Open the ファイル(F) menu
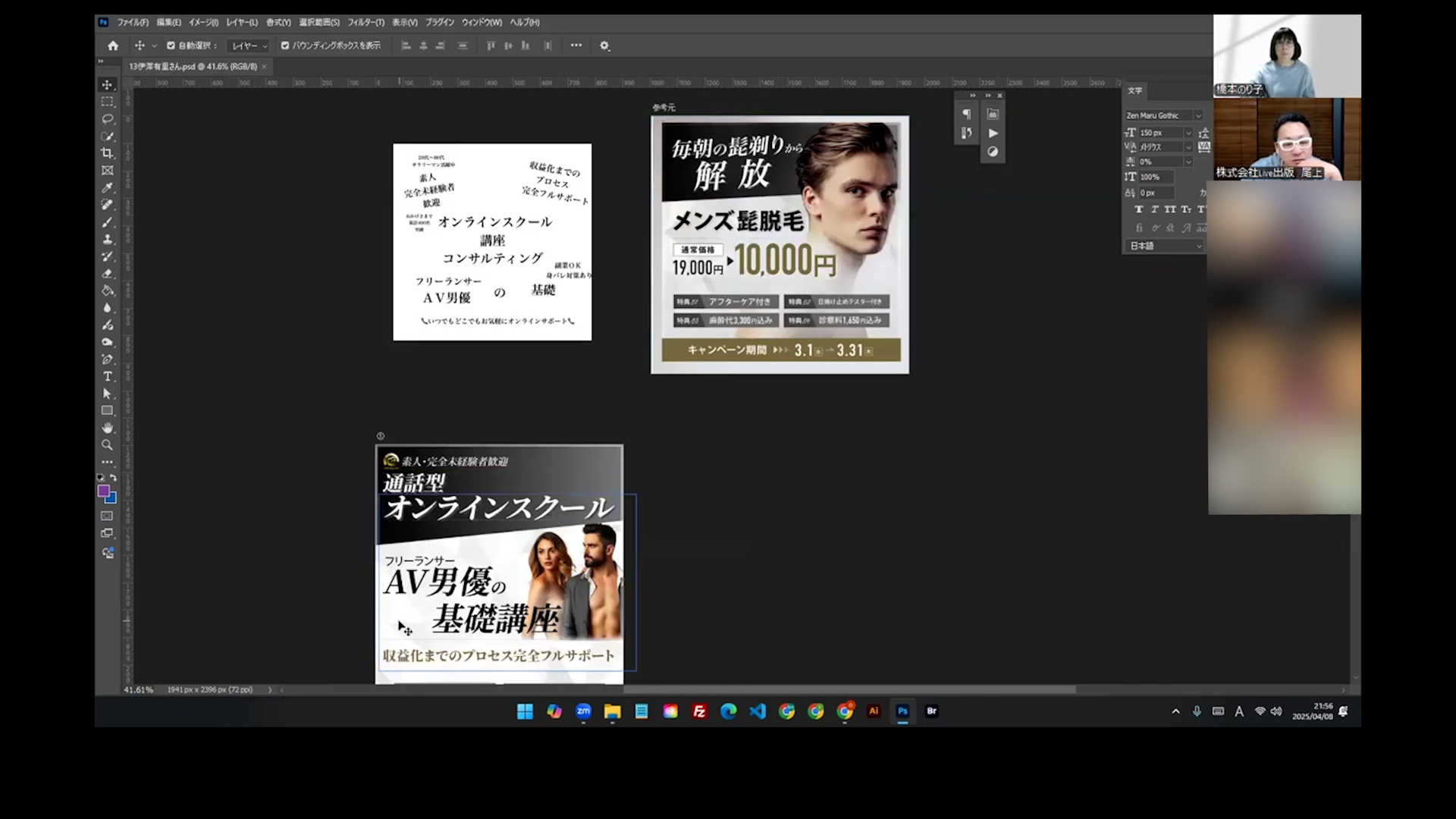1456x819 pixels. pyautogui.click(x=133, y=23)
